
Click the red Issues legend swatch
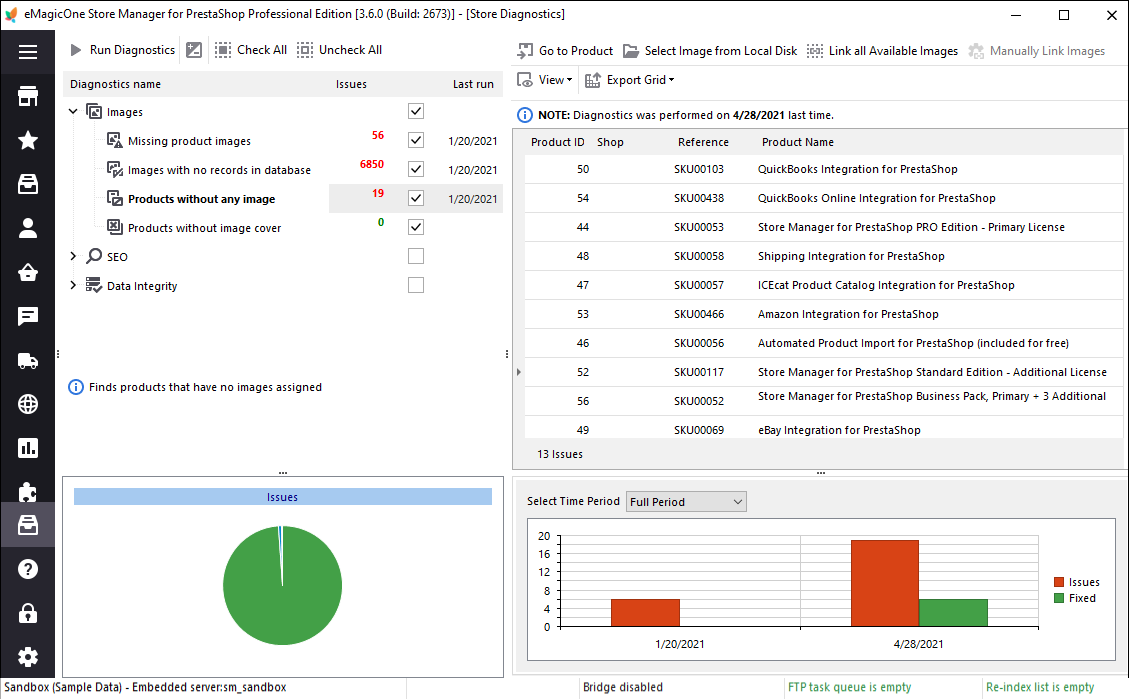(1058, 582)
